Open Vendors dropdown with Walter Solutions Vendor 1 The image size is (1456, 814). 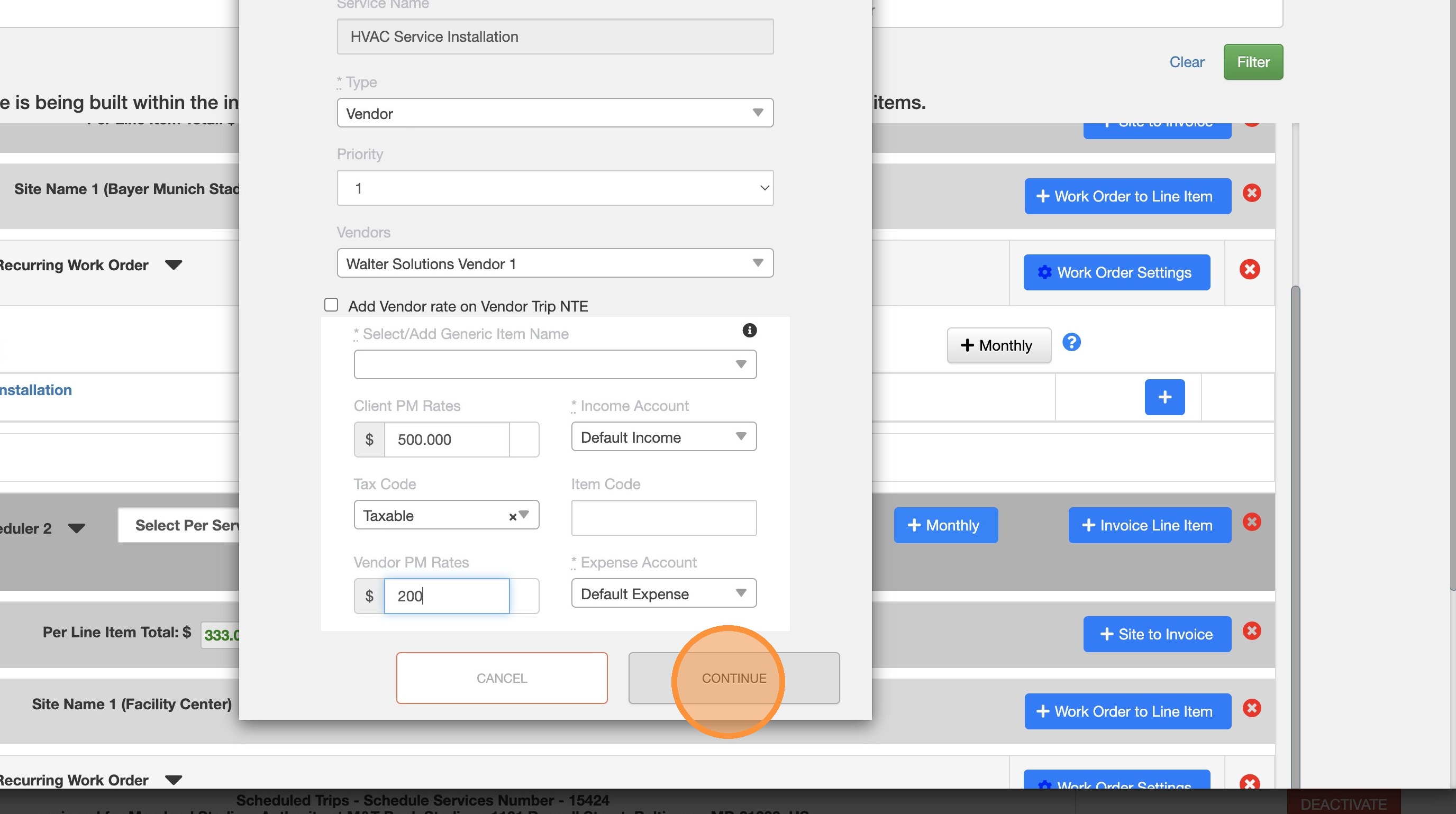[x=554, y=263]
